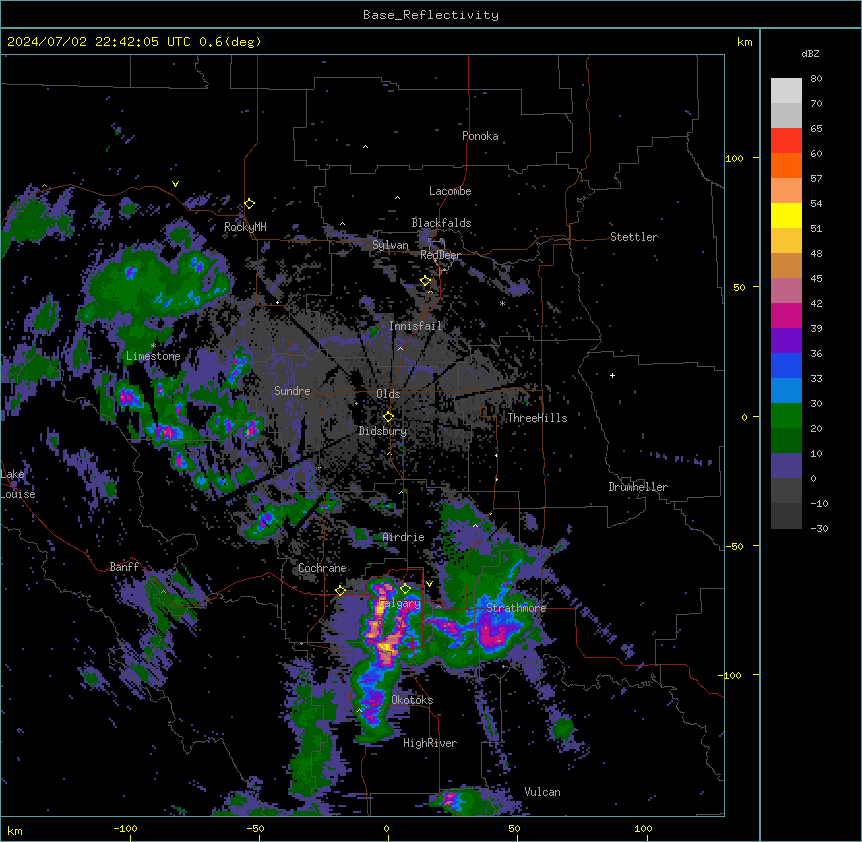Image resolution: width=862 pixels, height=842 pixels.
Task: Click the Lacombe town label
Action: tap(450, 191)
